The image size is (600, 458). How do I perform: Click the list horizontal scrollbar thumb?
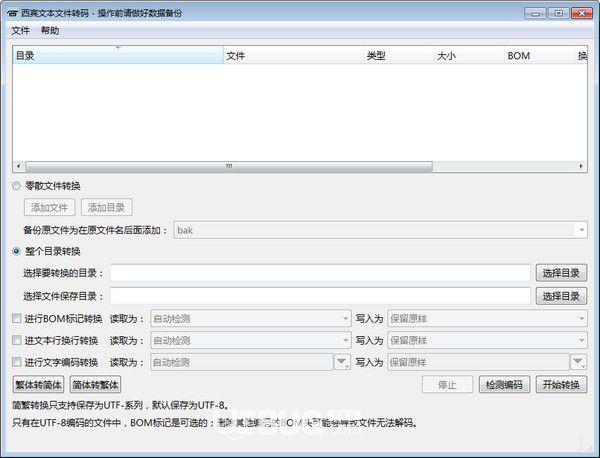point(229,166)
